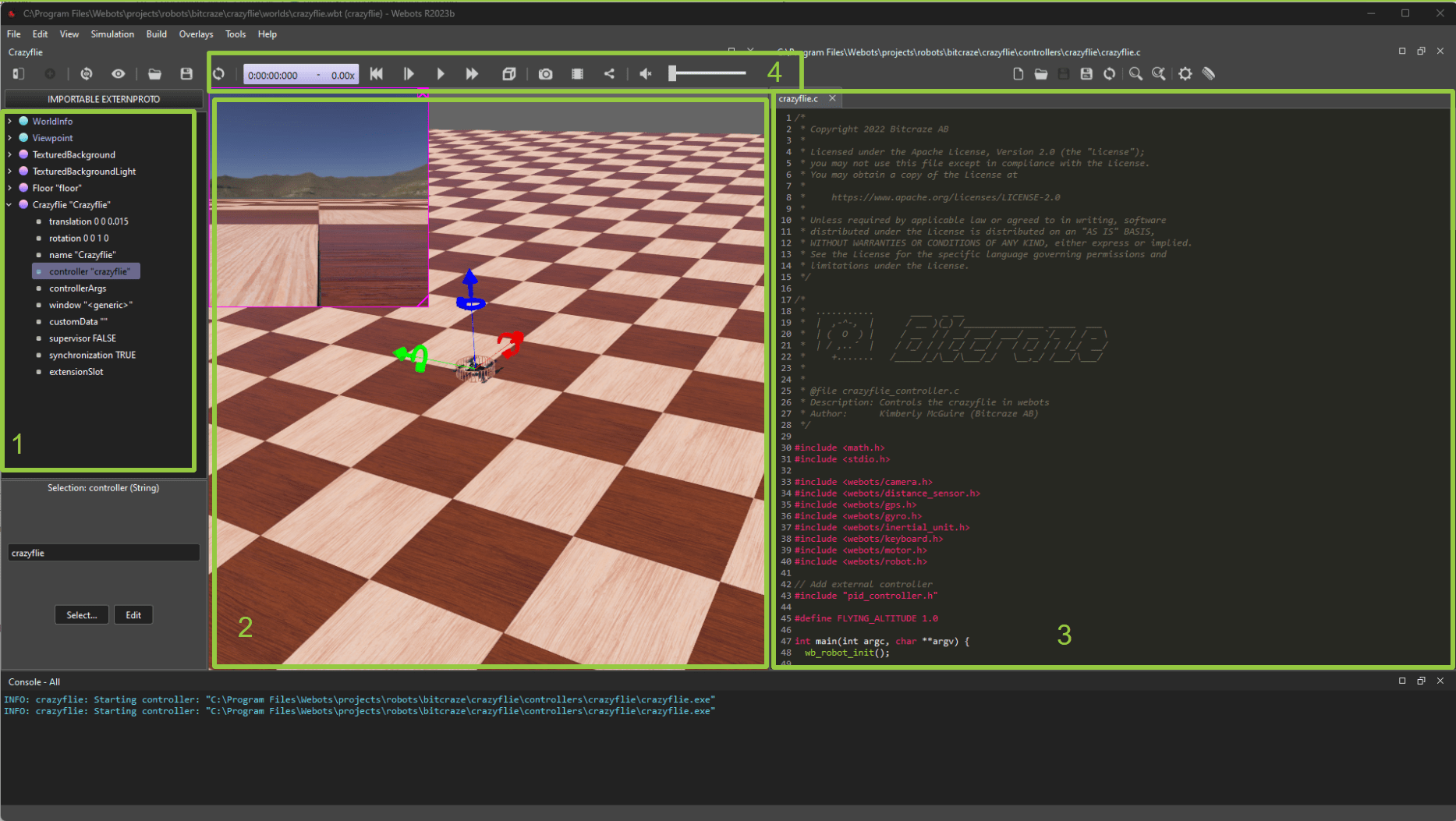This screenshot has height=821, width=1456.
Task: Mute the simulation sound
Action: tap(645, 73)
